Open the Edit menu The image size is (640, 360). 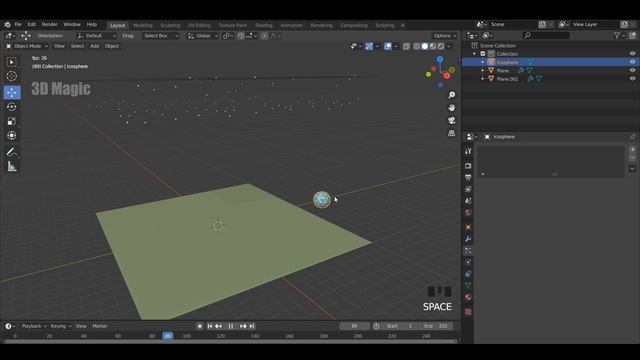click(31, 25)
